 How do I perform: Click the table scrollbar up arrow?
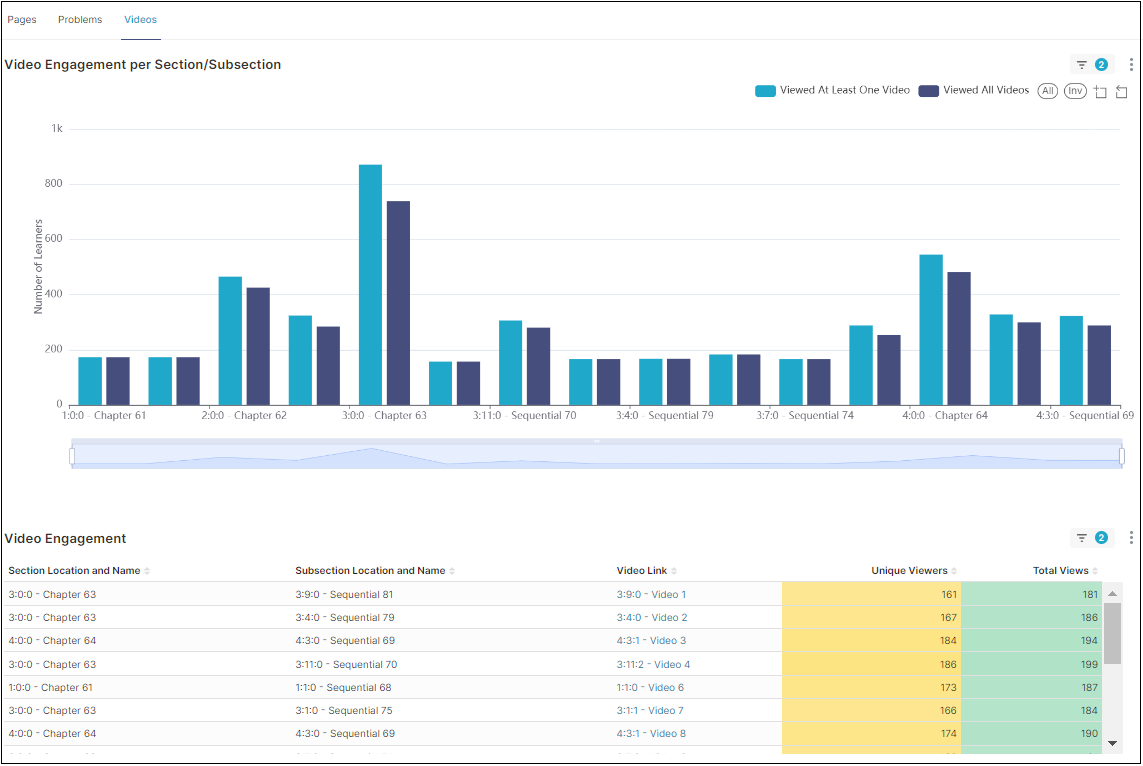pyautogui.click(x=1112, y=594)
